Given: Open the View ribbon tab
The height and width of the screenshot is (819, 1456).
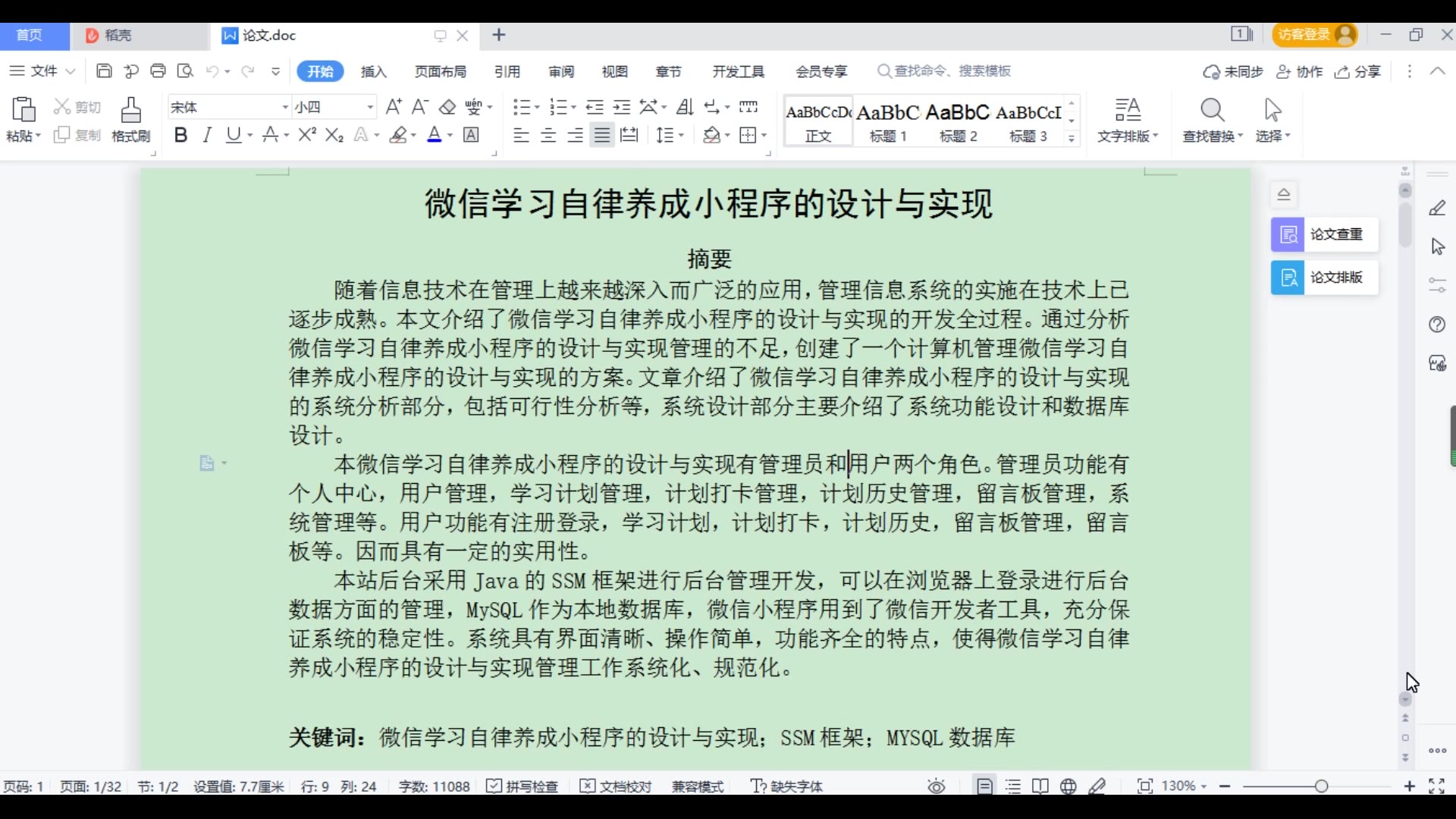Looking at the screenshot, I should [615, 71].
